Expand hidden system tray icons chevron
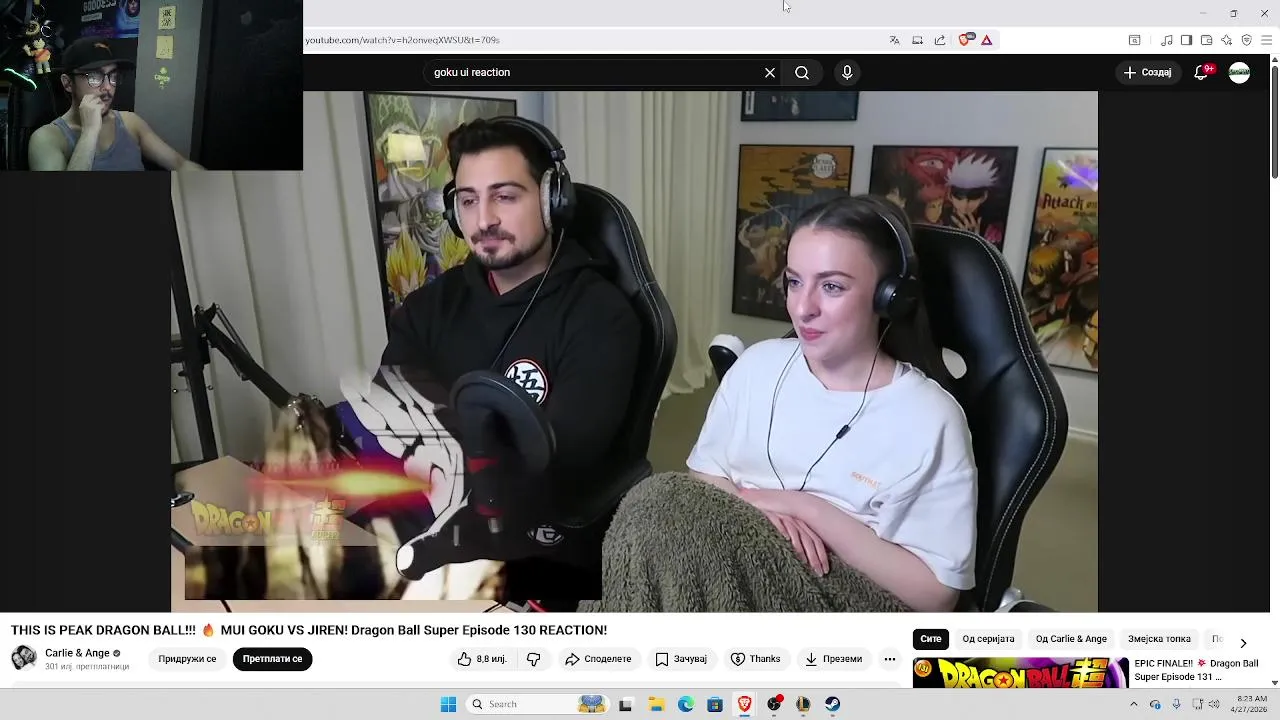The width and height of the screenshot is (1280, 720). (1134, 704)
